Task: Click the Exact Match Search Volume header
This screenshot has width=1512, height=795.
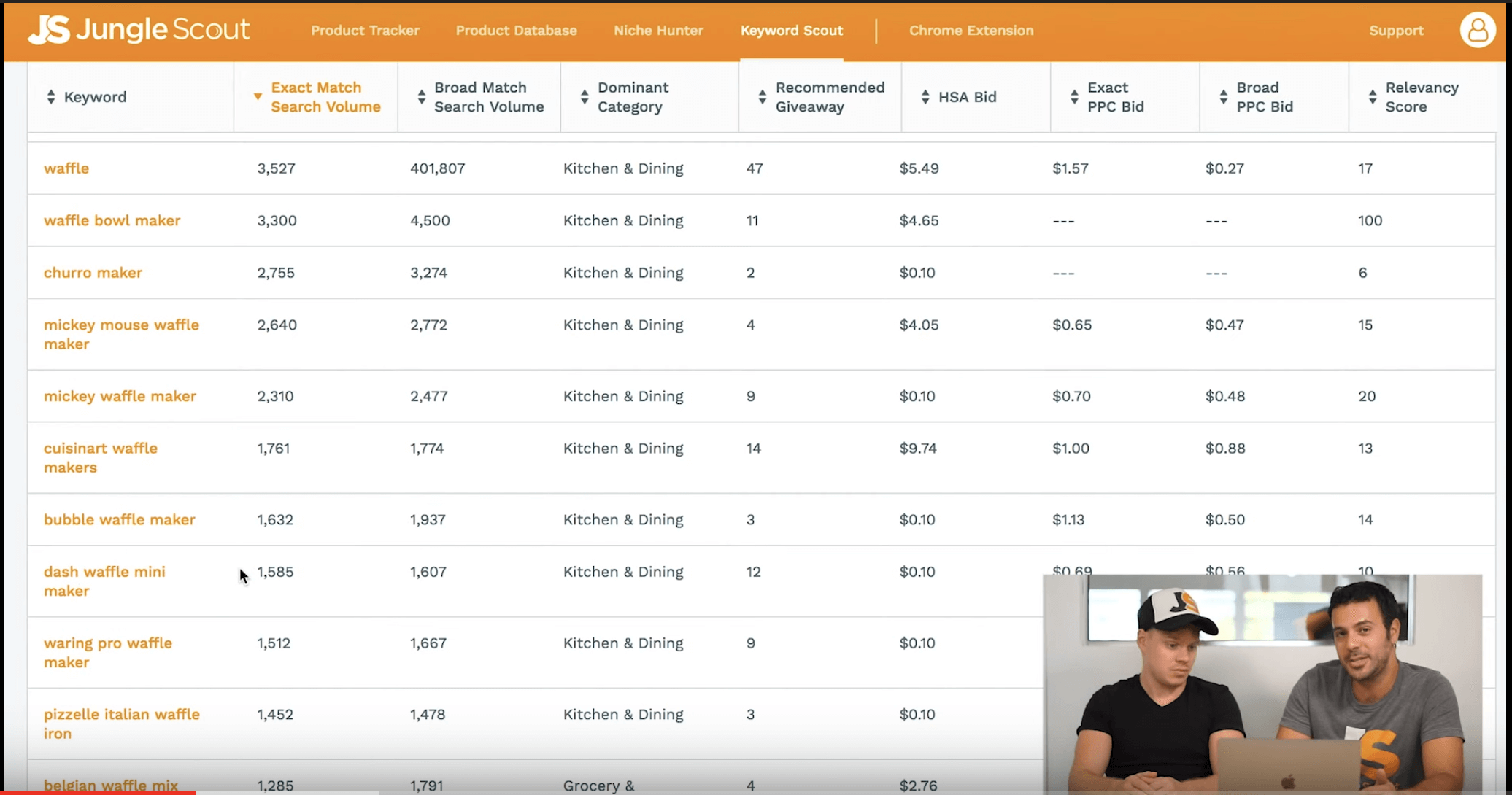Action: (x=325, y=97)
